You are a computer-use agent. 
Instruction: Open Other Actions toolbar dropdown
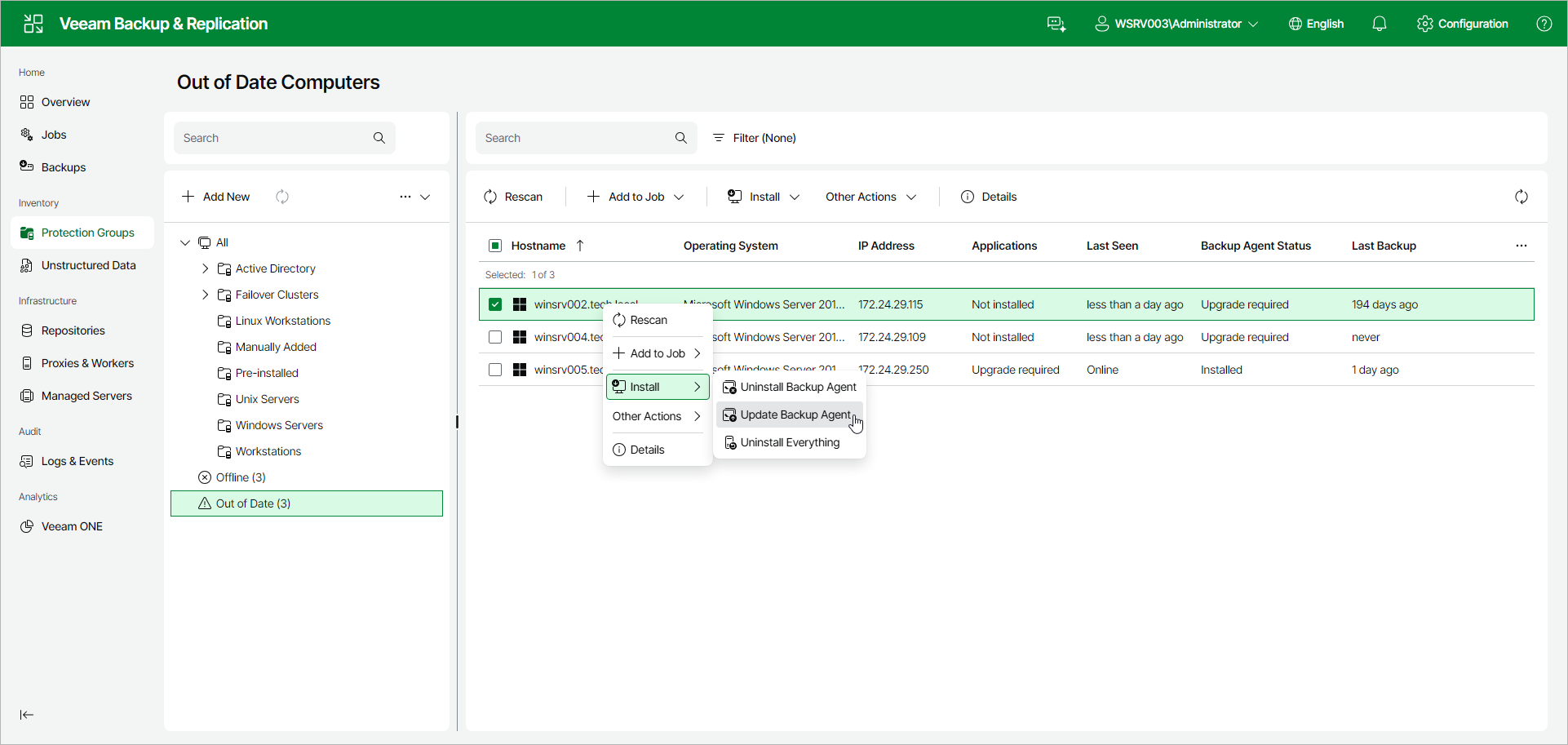click(x=870, y=197)
